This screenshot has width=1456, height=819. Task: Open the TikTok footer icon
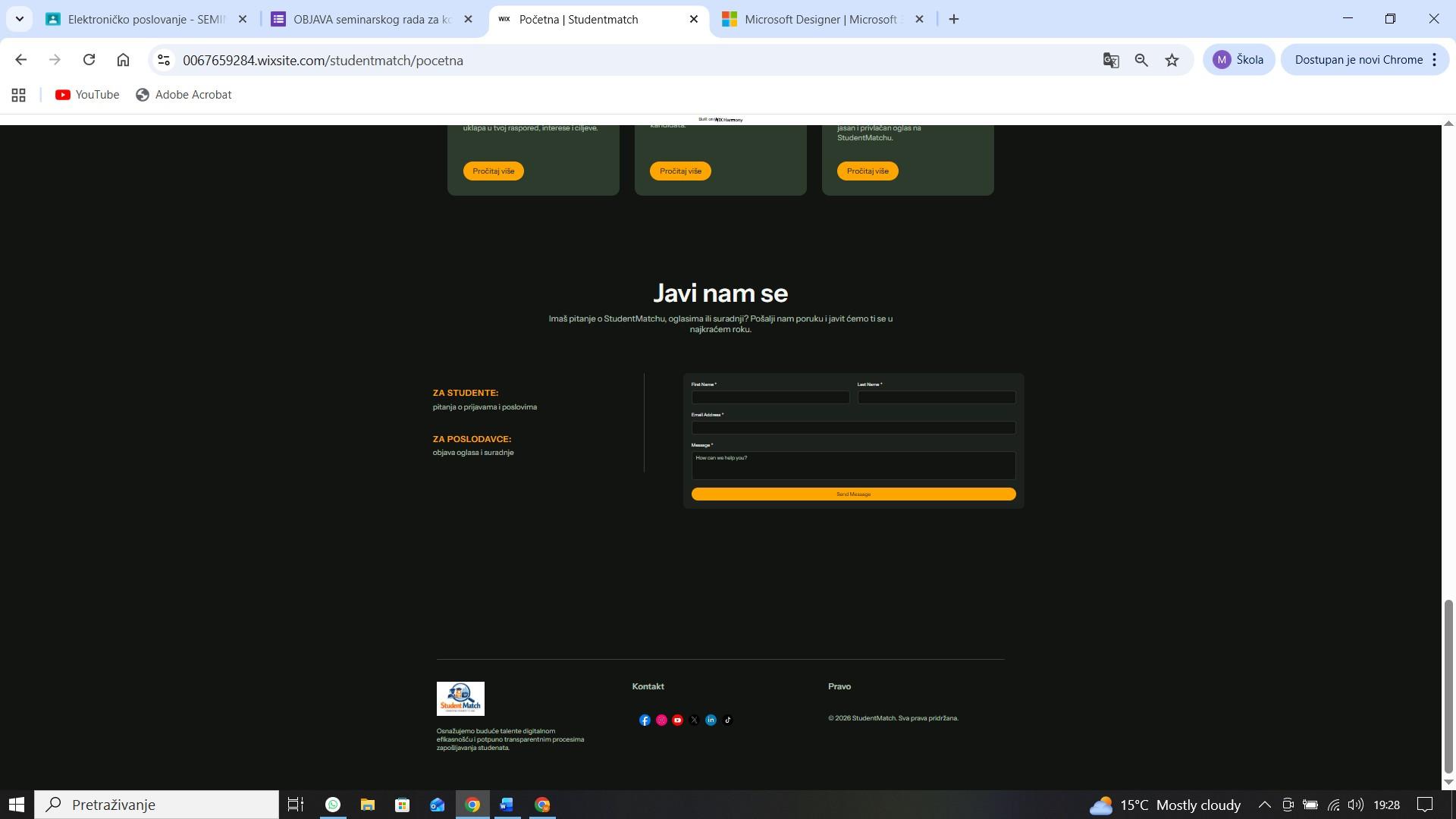[x=728, y=720]
